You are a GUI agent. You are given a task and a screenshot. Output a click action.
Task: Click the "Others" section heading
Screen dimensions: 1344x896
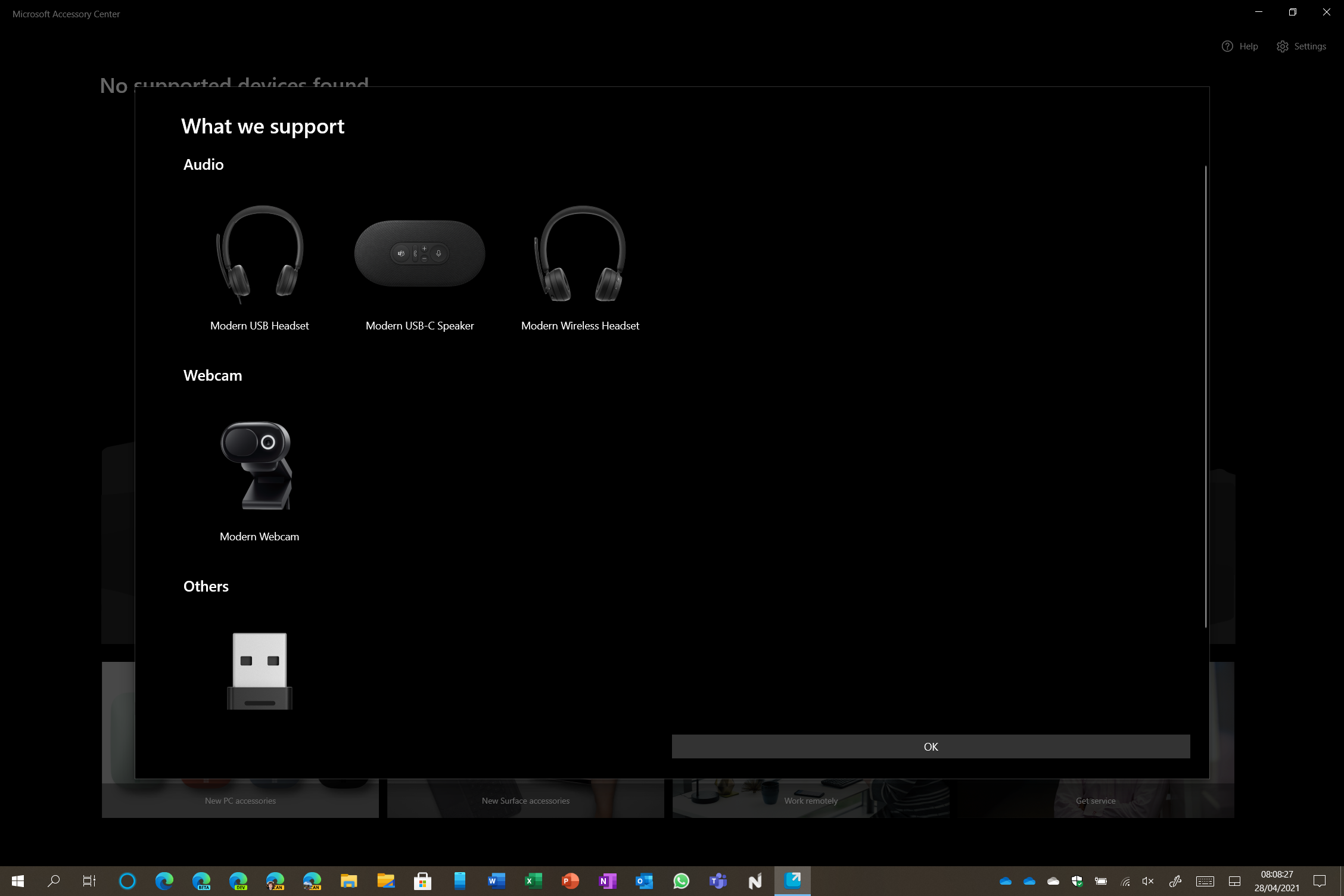(x=206, y=586)
